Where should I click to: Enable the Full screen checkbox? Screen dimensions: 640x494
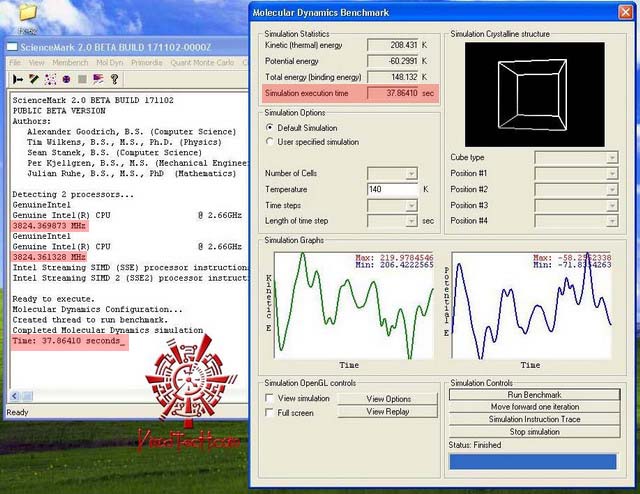click(x=269, y=412)
